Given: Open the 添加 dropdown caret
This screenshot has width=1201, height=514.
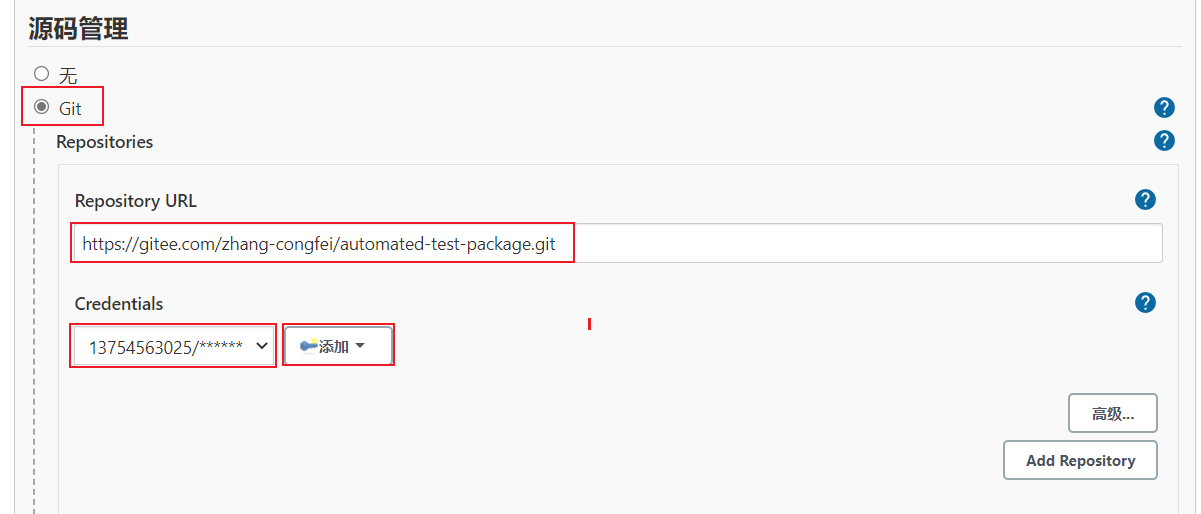Looking at the screenshot, I should pos(359,346).
